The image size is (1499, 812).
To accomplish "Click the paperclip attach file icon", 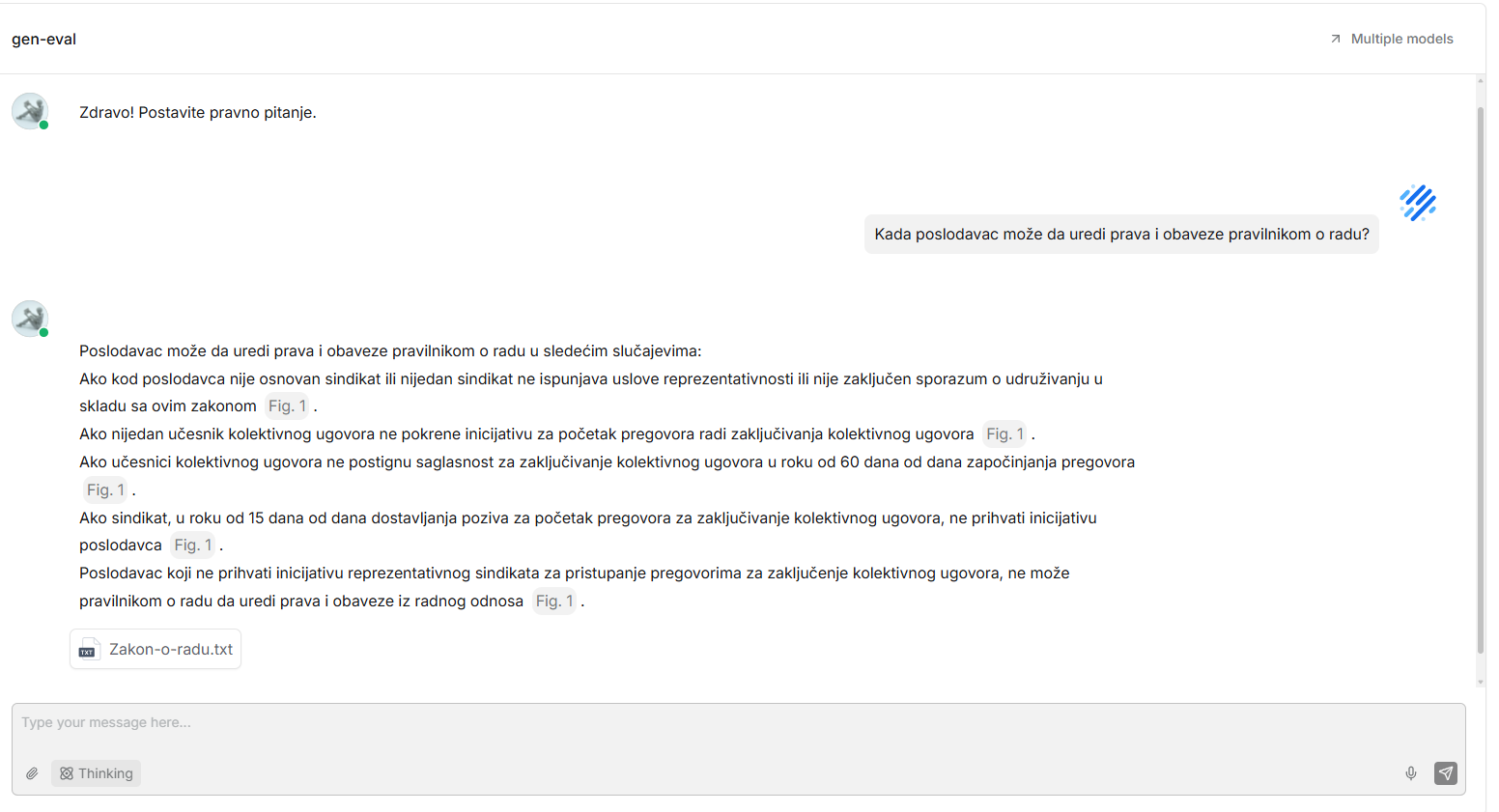I will click(x=32, y=773).
